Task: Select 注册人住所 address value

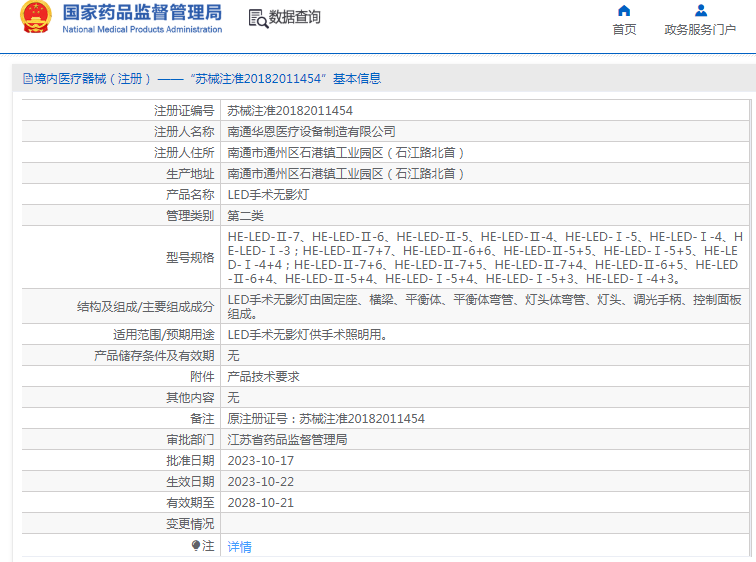Action: coord(345,153)
